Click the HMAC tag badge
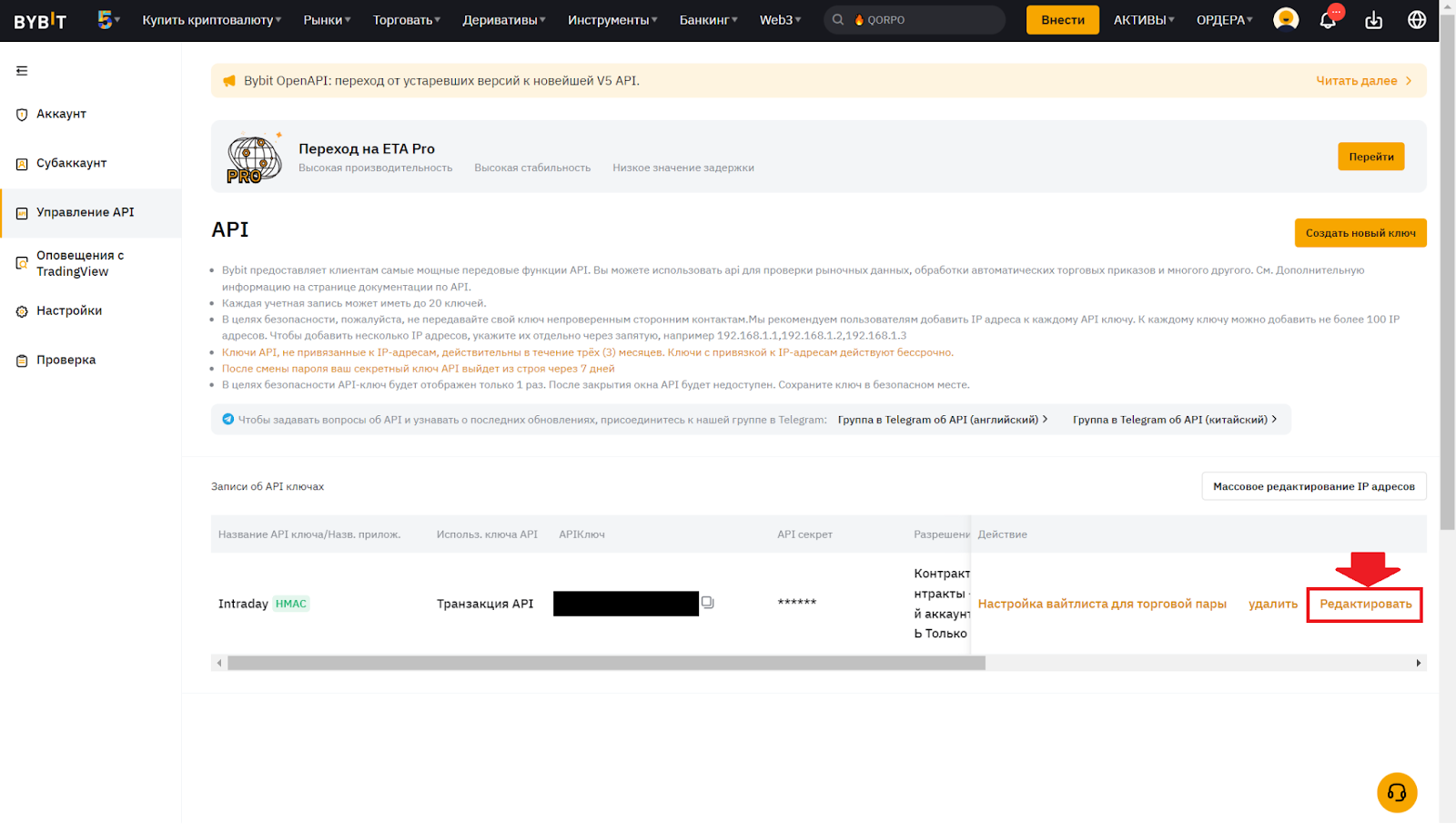 (291, 604)
